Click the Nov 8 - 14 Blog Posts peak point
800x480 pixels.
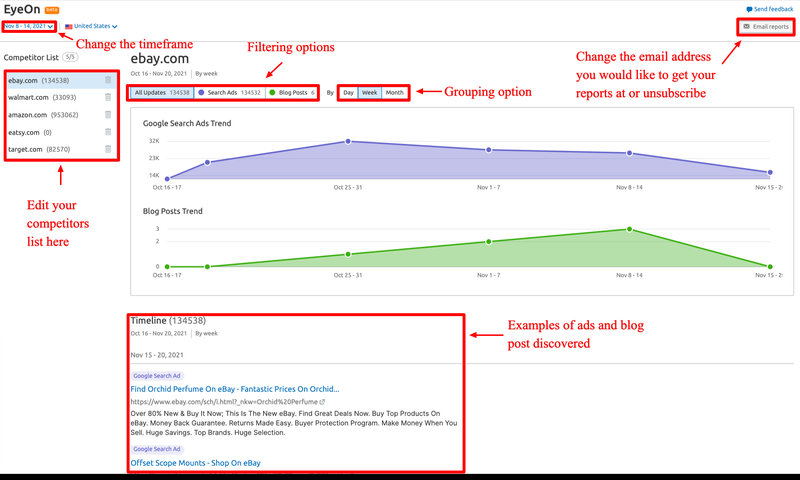pyautogui.click(x=629, y=230)
